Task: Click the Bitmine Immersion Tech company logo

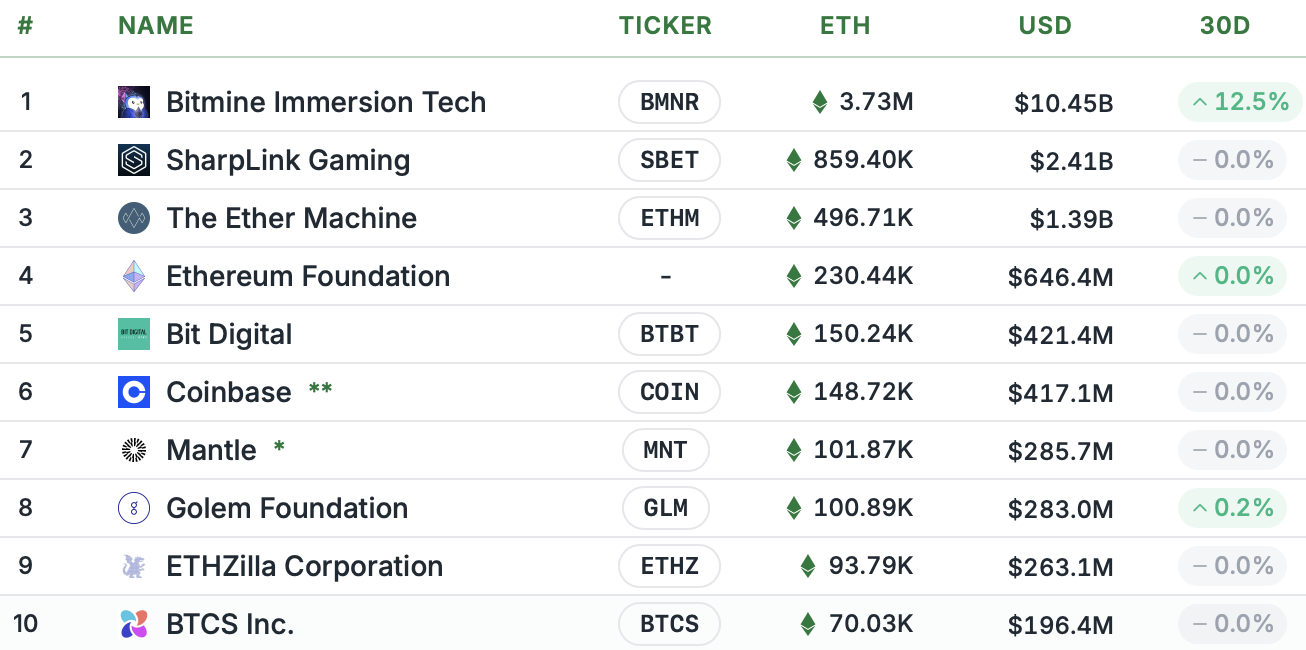Action: [133, 101]
